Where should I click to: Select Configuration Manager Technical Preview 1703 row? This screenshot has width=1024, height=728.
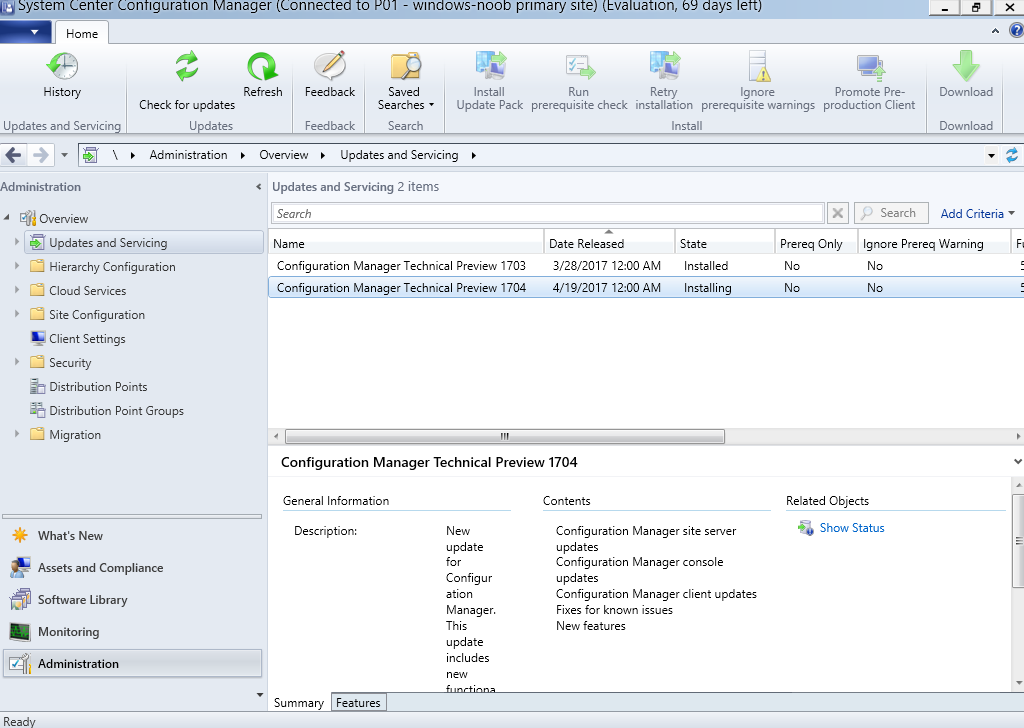click(646, 266)
